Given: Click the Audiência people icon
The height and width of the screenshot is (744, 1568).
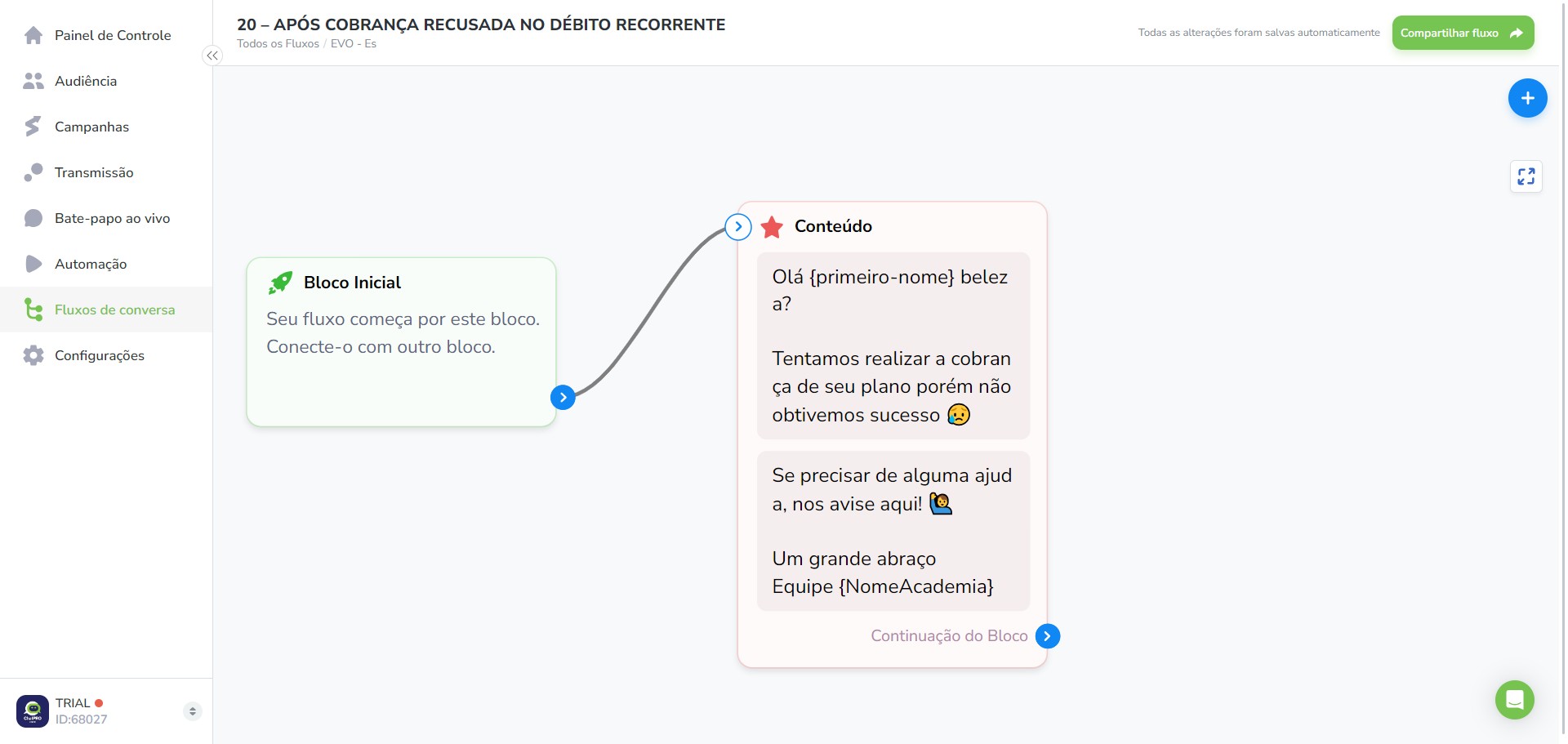Looking at the screenshot, I should [33, 81].
